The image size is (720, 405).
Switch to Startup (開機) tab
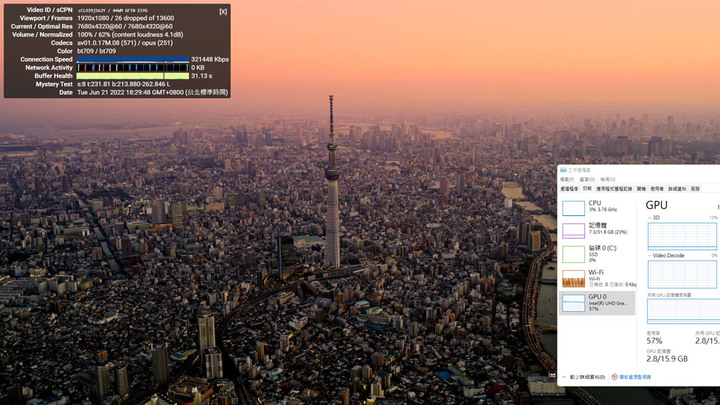point(641,189)
